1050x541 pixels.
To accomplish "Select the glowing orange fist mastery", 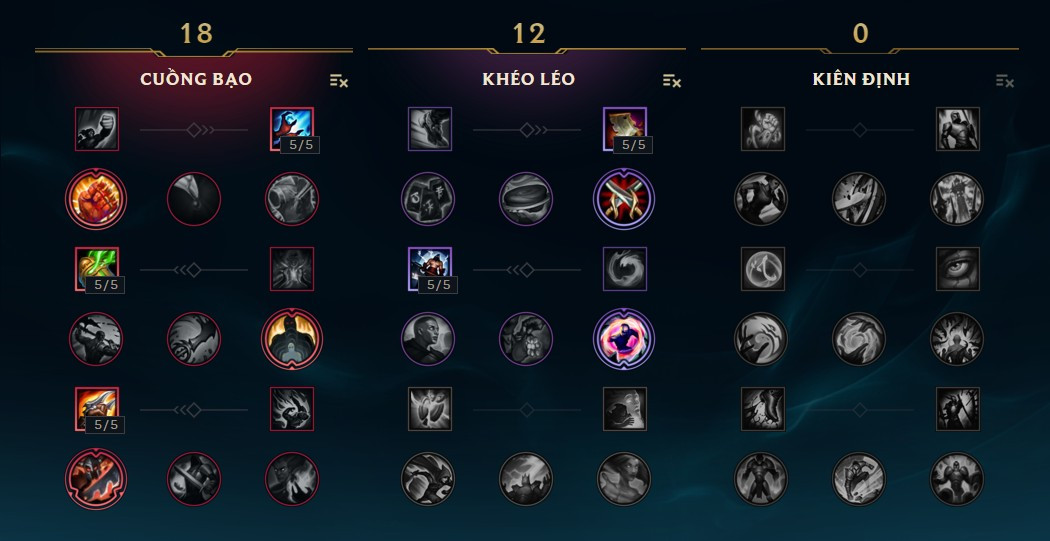I will click(96, 199).
